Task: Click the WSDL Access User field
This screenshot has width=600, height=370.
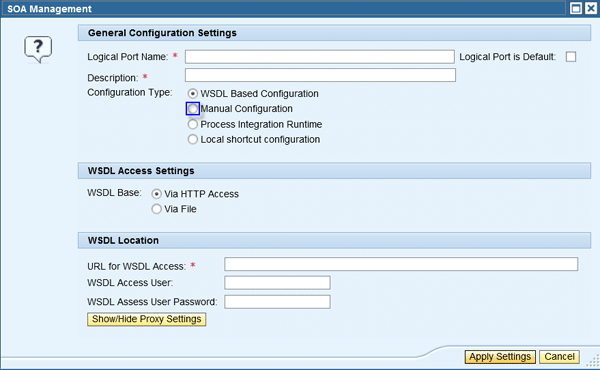Action: [x=277, y=283]
